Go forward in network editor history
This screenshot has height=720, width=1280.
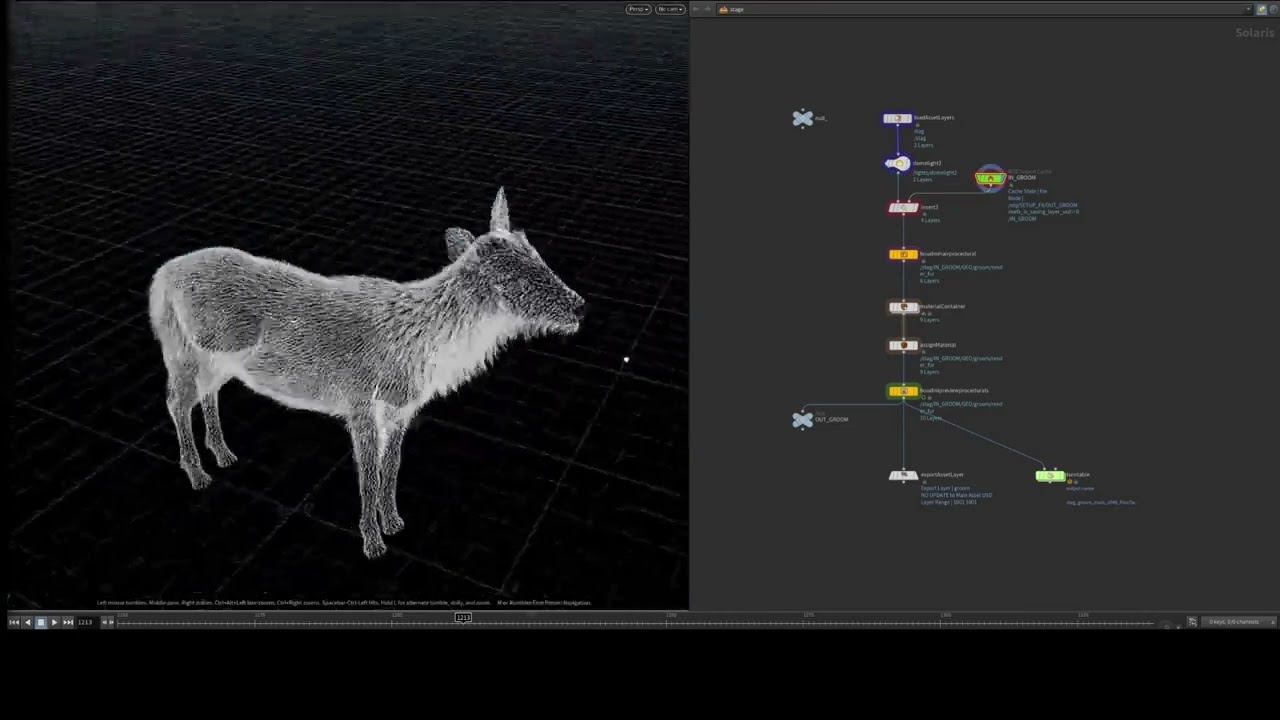[x=708, y=9]
